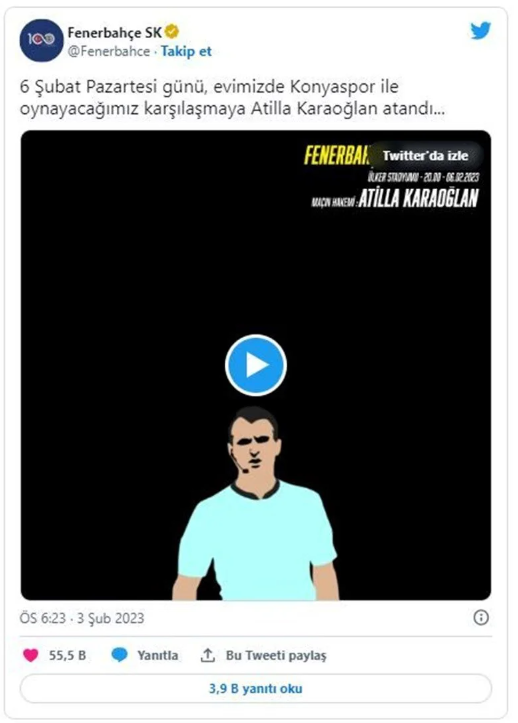518x723 pixels.
Task: Click the Twitter bird logo
Action: point(481,30)
